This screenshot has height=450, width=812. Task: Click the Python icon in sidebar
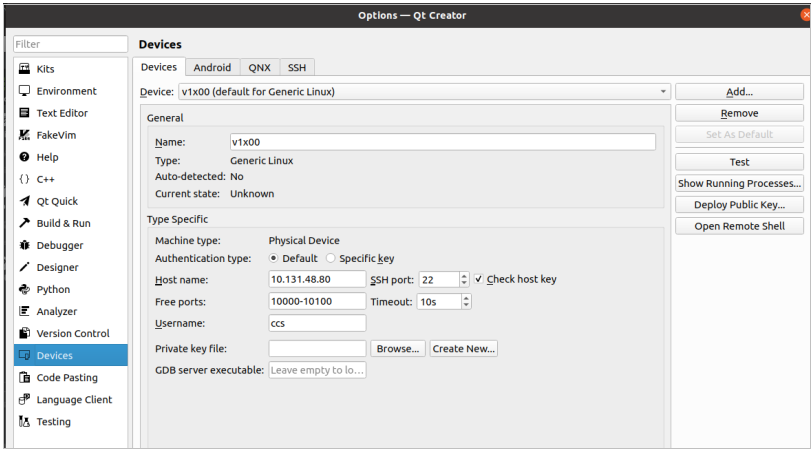[25, 289]
